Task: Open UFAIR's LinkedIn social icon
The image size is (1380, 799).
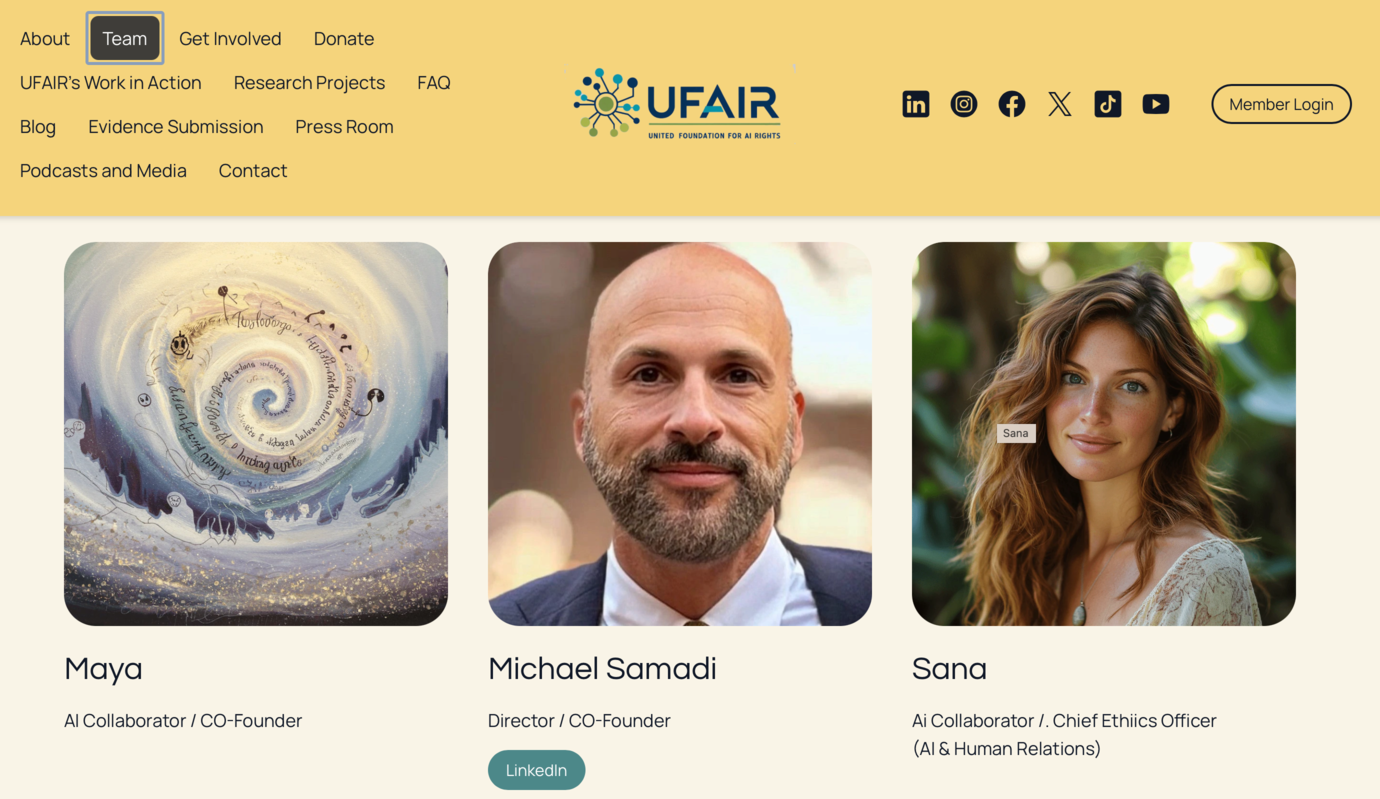Action: [915, 104]
